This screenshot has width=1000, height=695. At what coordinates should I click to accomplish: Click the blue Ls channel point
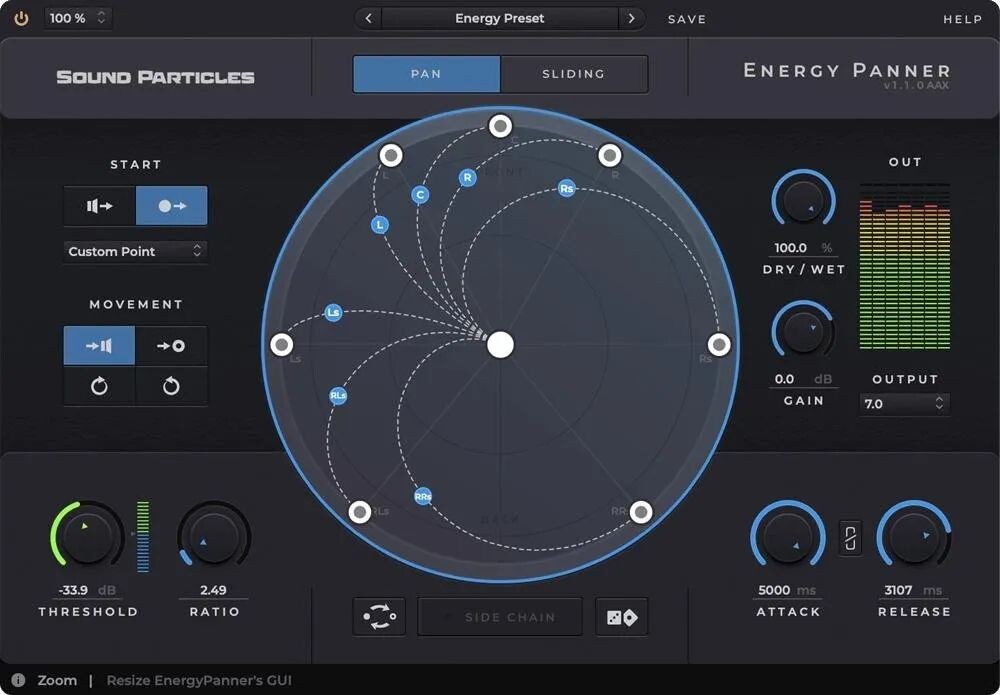tap(333, 312)
